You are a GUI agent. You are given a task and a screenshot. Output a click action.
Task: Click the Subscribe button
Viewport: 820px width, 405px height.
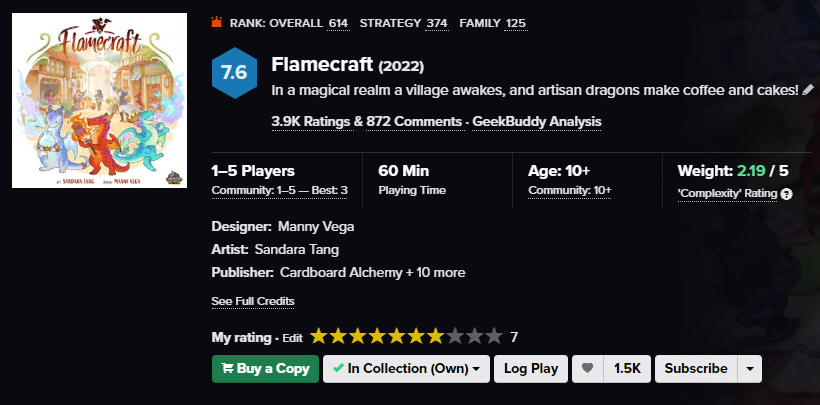(x=696, y=368)
